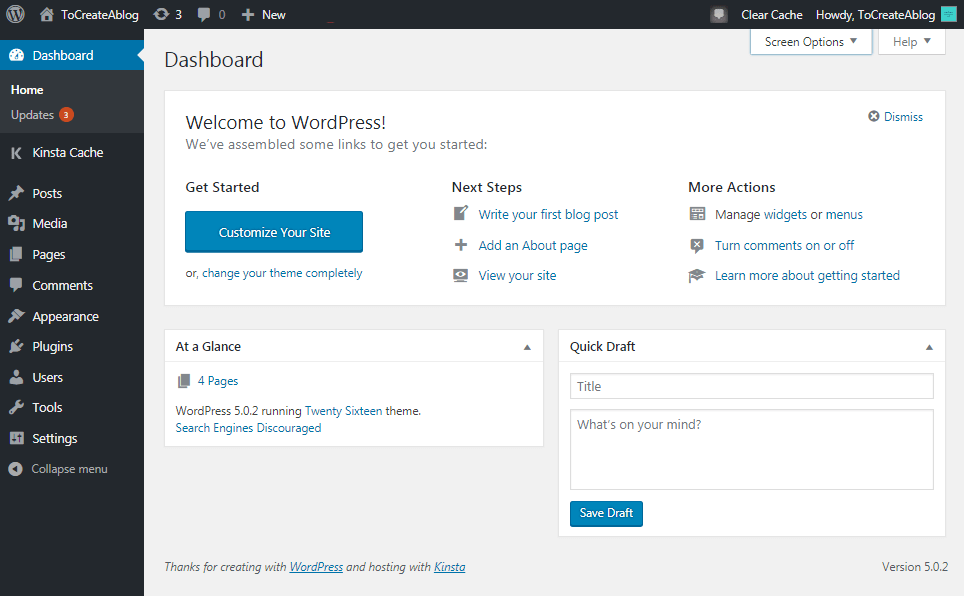Open the View your site link
The height and width of the screenshot is (596, 964).
coord(517,276)
